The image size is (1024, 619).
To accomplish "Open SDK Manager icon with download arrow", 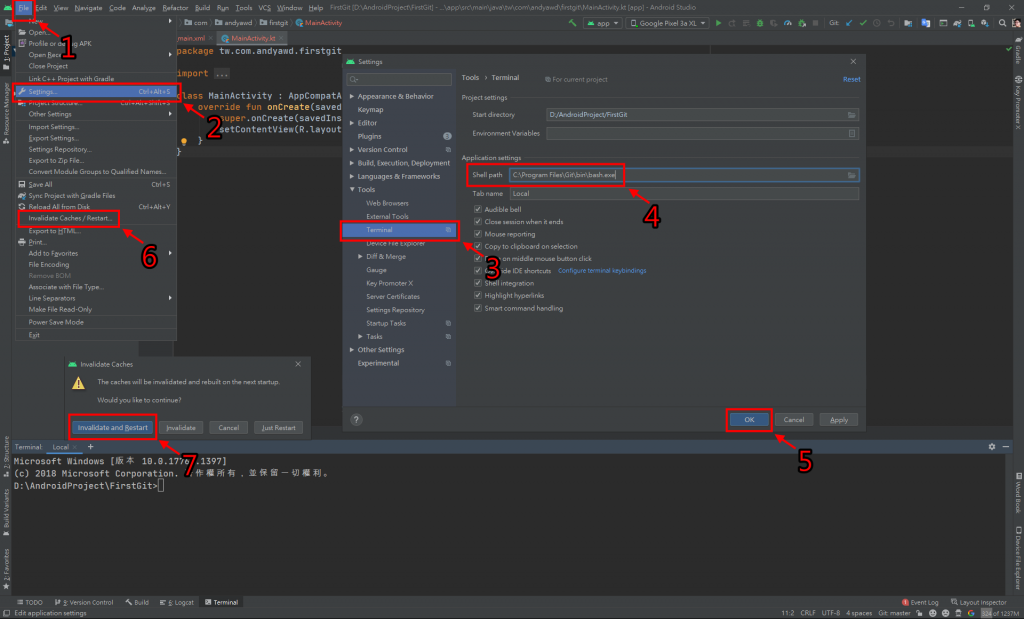I will (x=985, y=23).
